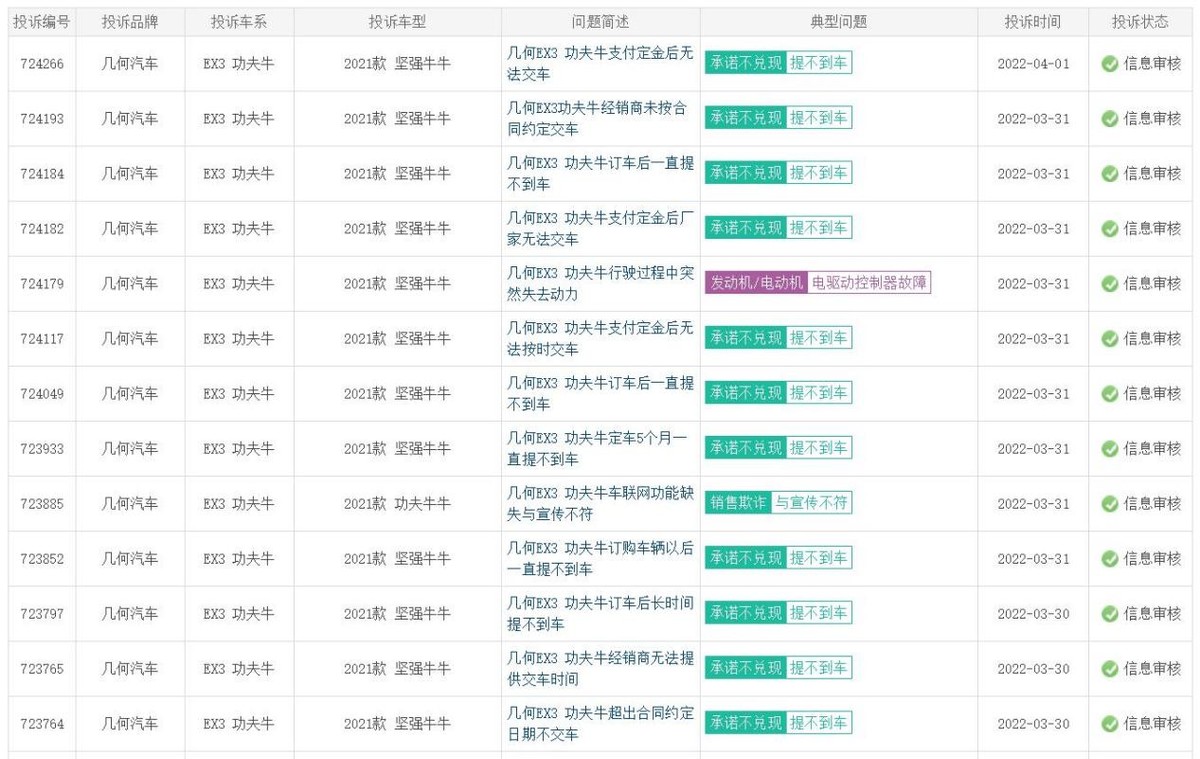Click the '2021款 功夫牛牛' model cell
This screenshot has width=1200, height=759.
point(397,504)
